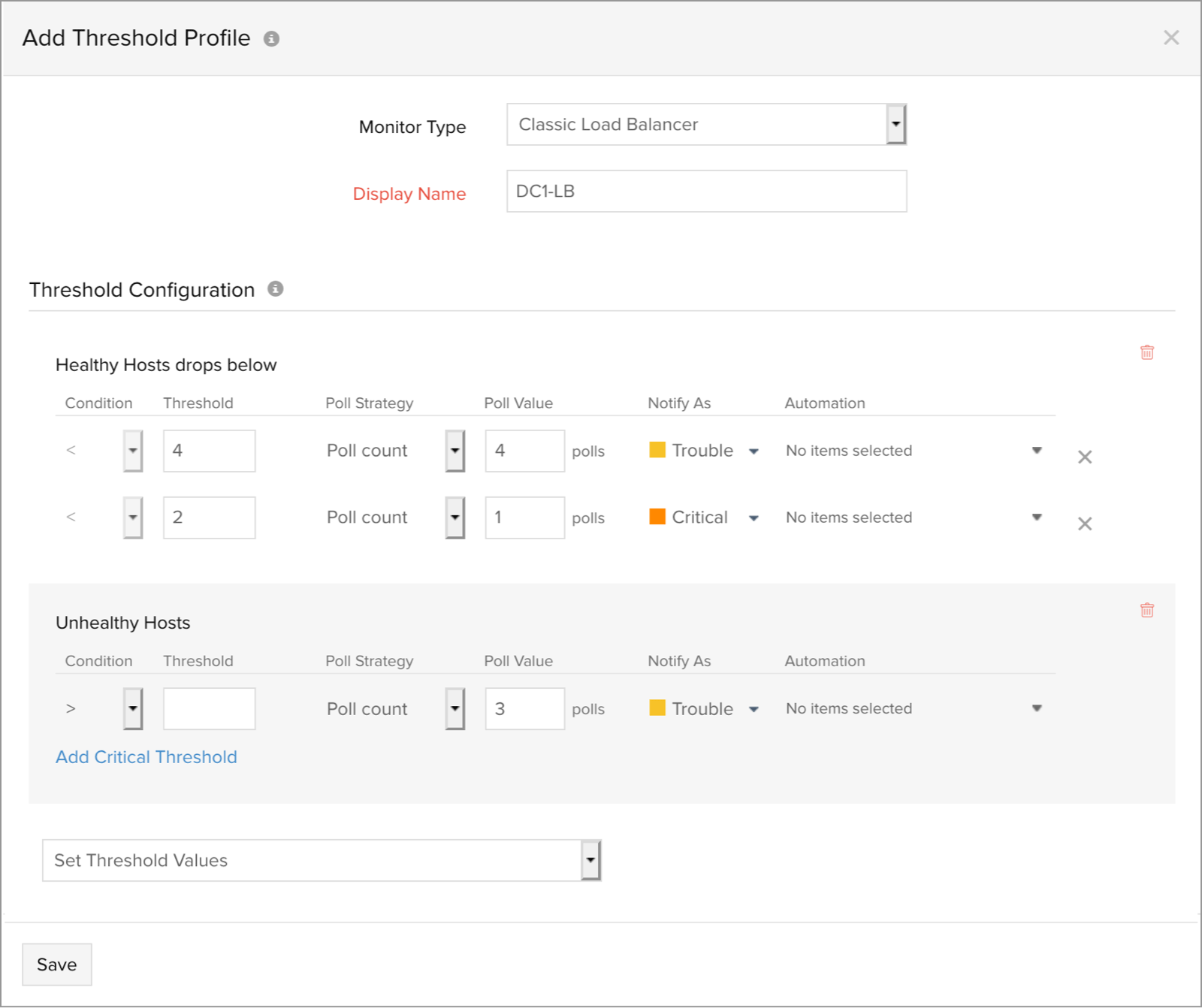
Task: Click info icon next to Threshold Configuration
Action: [x=276, y=289]
